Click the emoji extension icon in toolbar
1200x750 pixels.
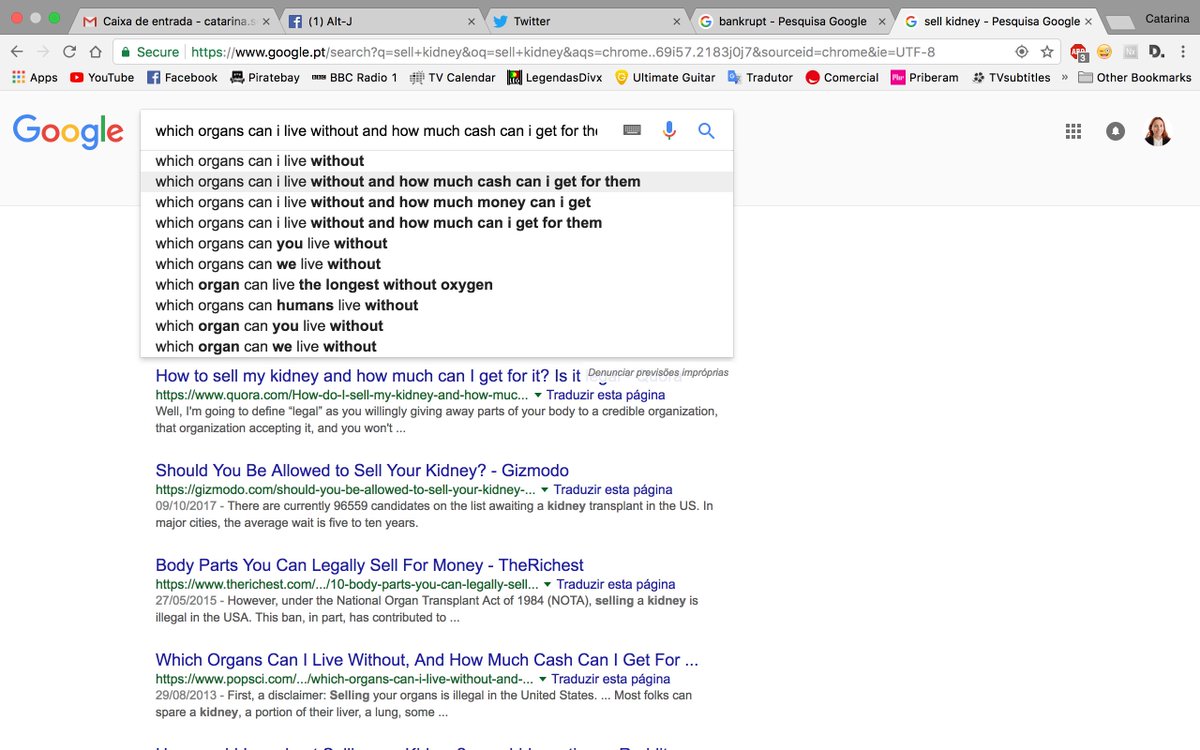[x=1104, y=52]
